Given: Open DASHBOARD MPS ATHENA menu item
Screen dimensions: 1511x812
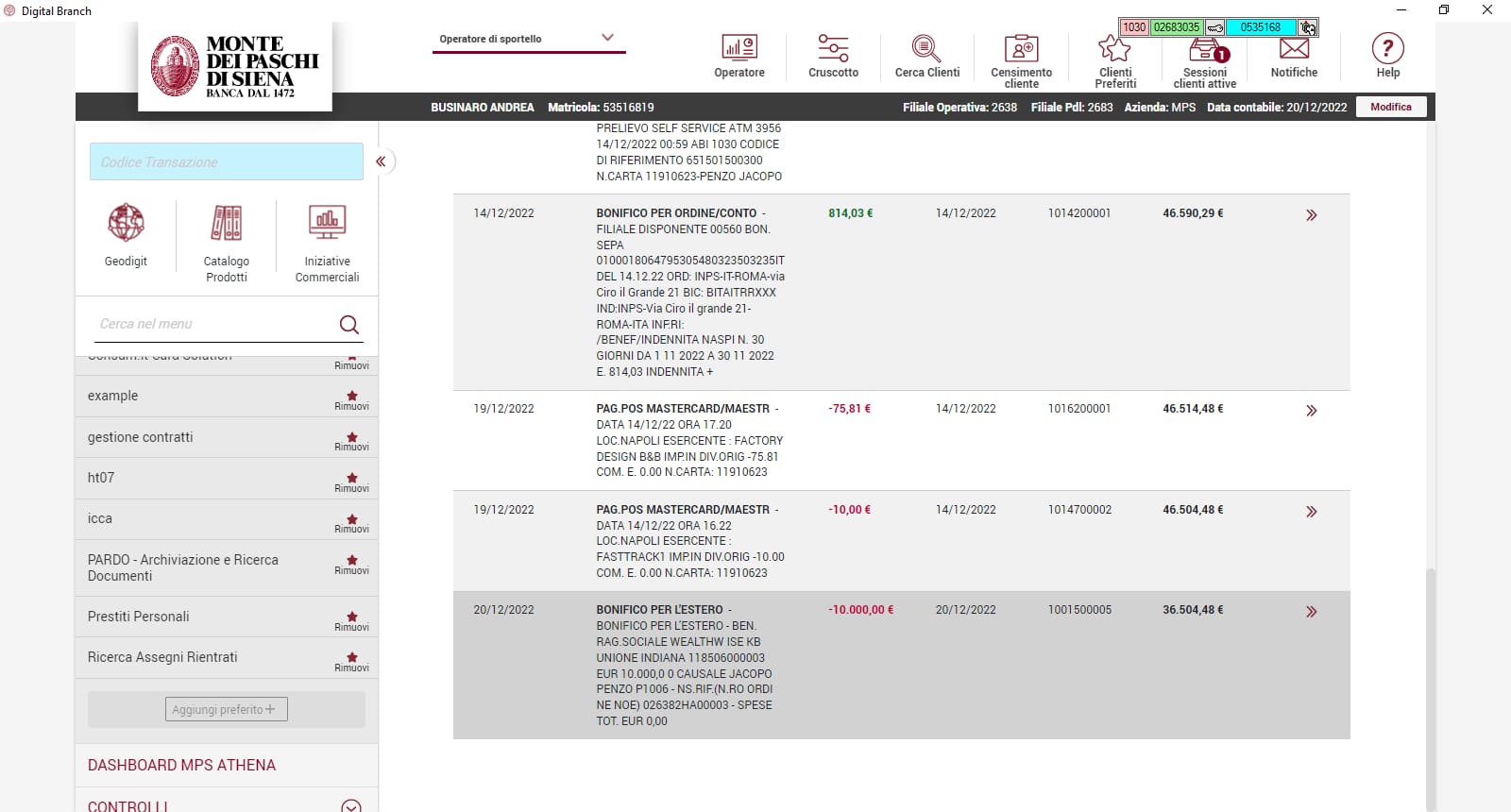Looking at the screenshot, I should pos(181,765).
